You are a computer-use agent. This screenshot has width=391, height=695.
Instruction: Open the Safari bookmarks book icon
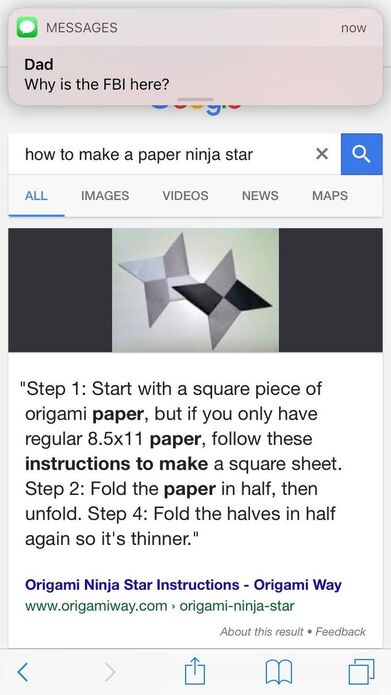pos(279,672)
